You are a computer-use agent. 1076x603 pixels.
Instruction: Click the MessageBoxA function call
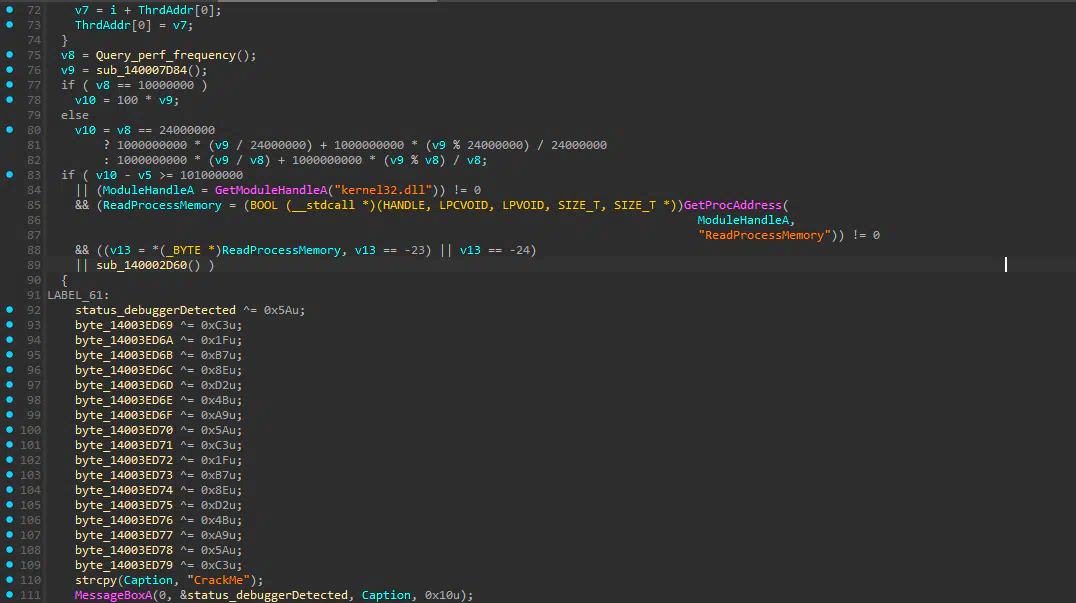coord(114,595)
